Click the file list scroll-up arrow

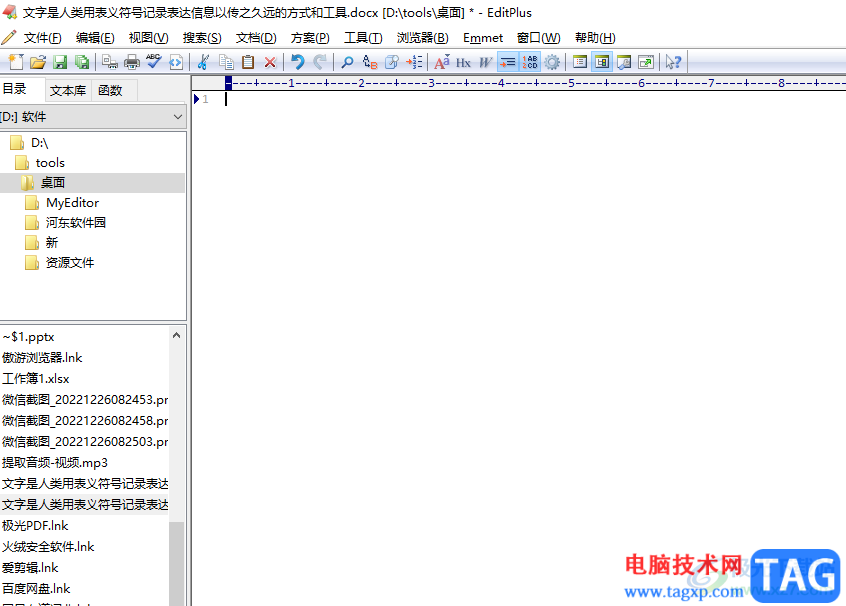(x=176, y=335)
